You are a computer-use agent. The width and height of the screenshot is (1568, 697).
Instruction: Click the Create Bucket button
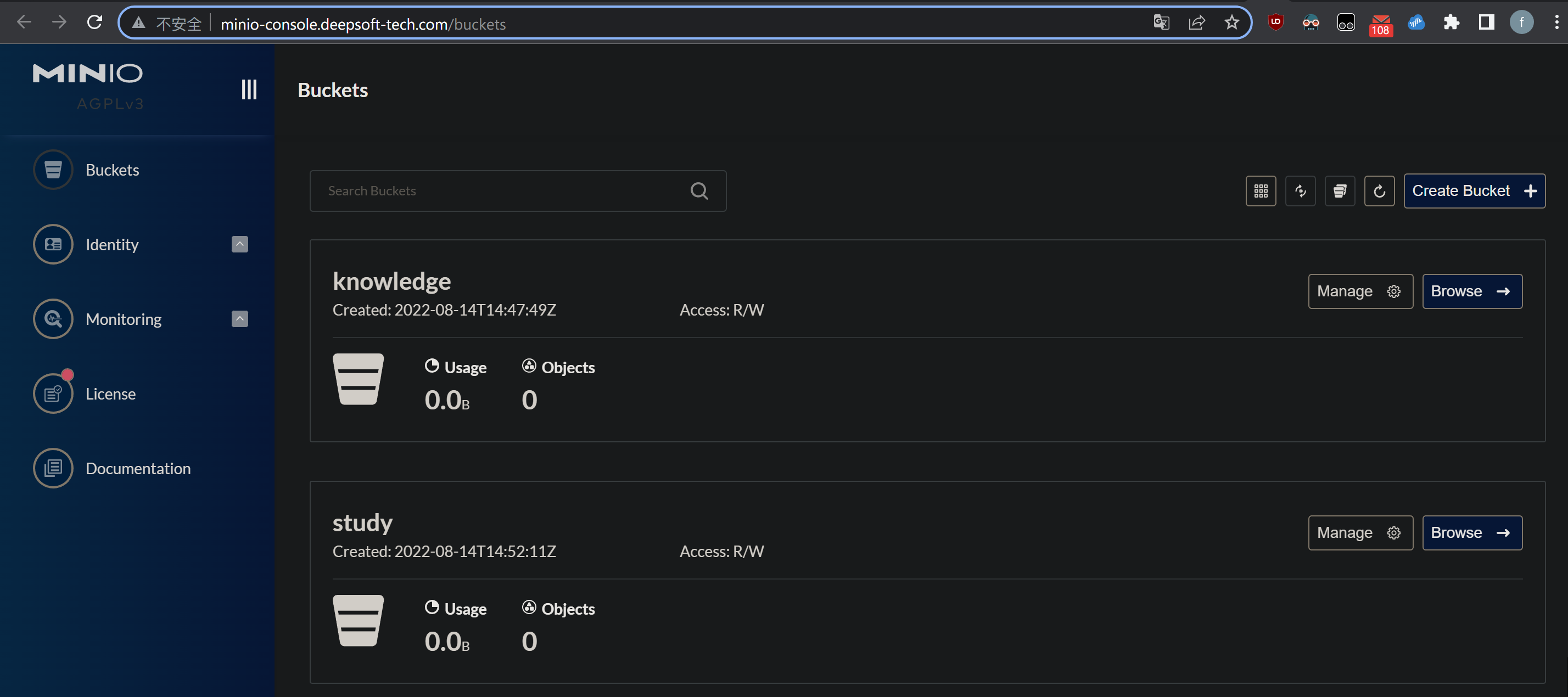tap(1474, 191)
